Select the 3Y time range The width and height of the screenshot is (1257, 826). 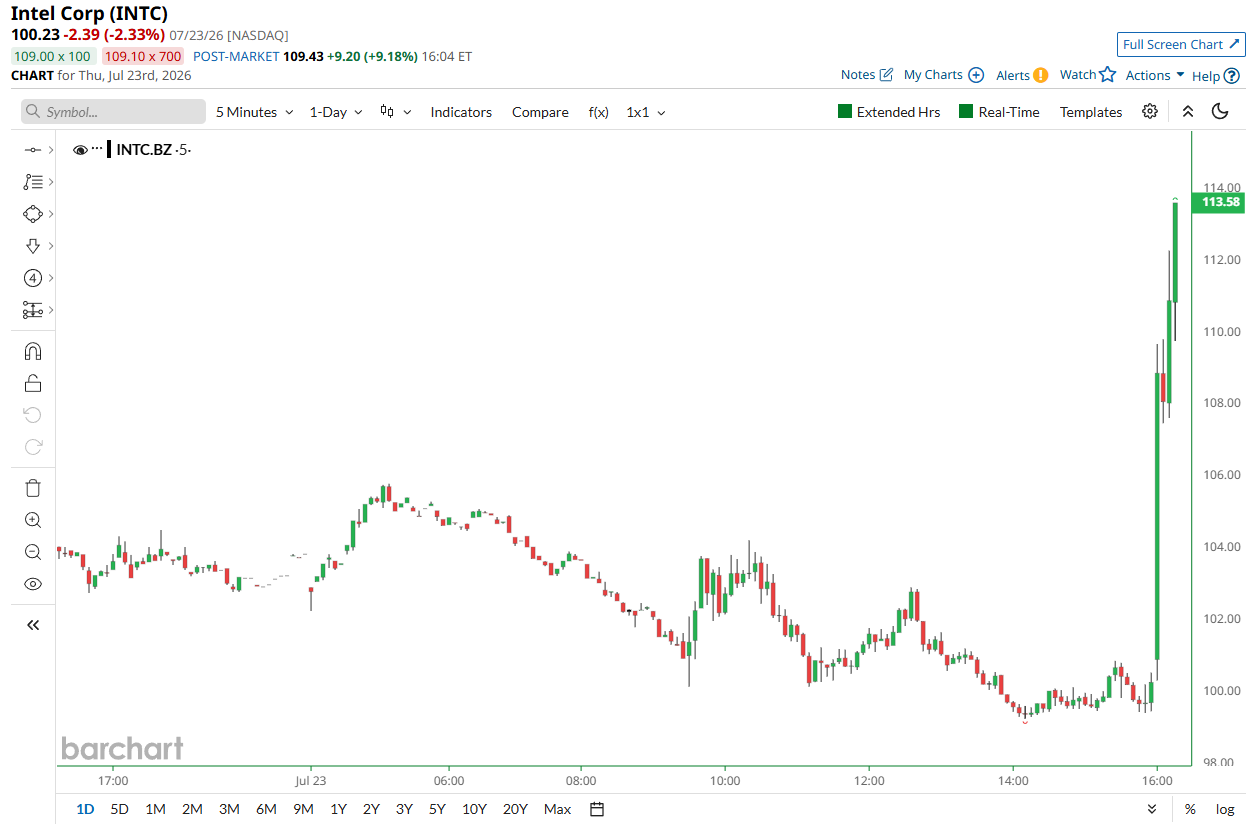pos(404,809)
